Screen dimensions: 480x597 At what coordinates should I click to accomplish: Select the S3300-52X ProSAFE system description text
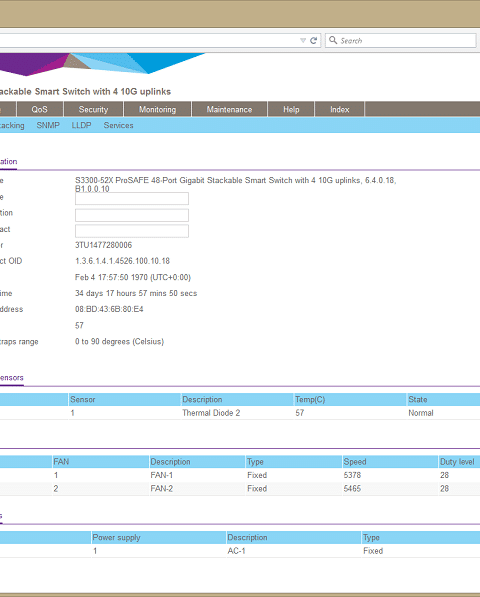click(x=236, y=185)
